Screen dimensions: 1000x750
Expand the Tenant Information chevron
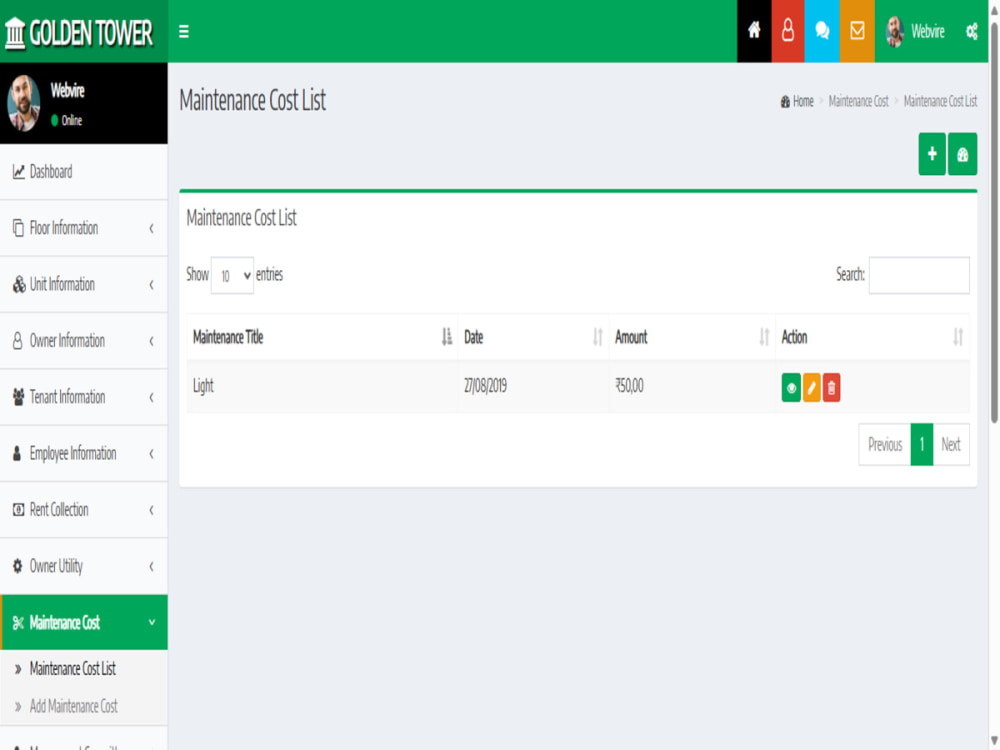[151, 397]
